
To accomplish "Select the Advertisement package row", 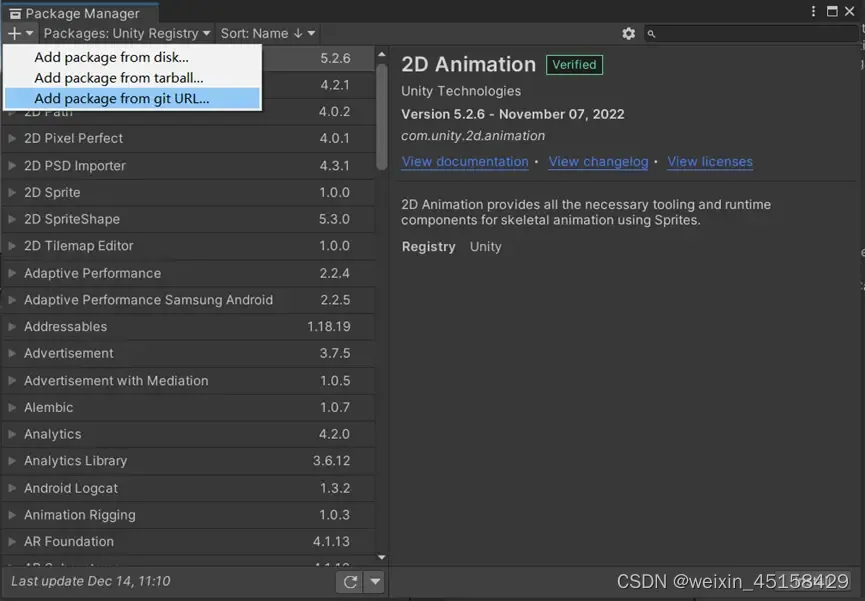I will click(188, 353).
